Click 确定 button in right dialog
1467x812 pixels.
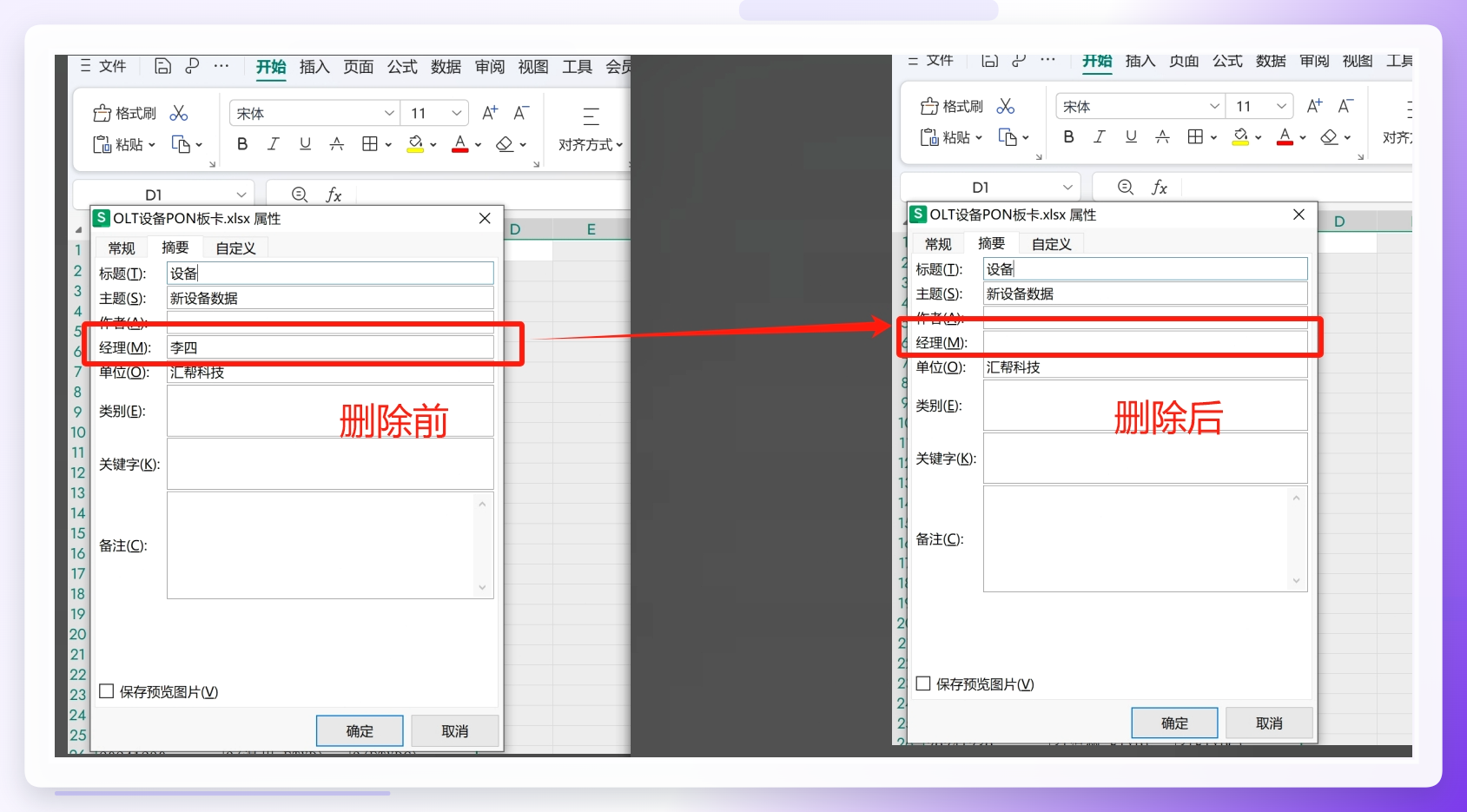(1174, 723)
